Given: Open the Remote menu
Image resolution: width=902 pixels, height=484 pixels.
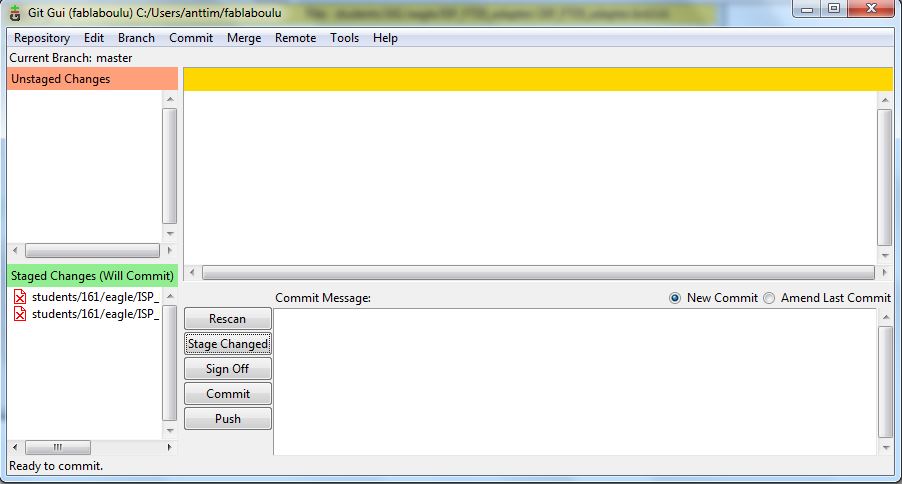Looking at the screenshot, I should 296,38.
